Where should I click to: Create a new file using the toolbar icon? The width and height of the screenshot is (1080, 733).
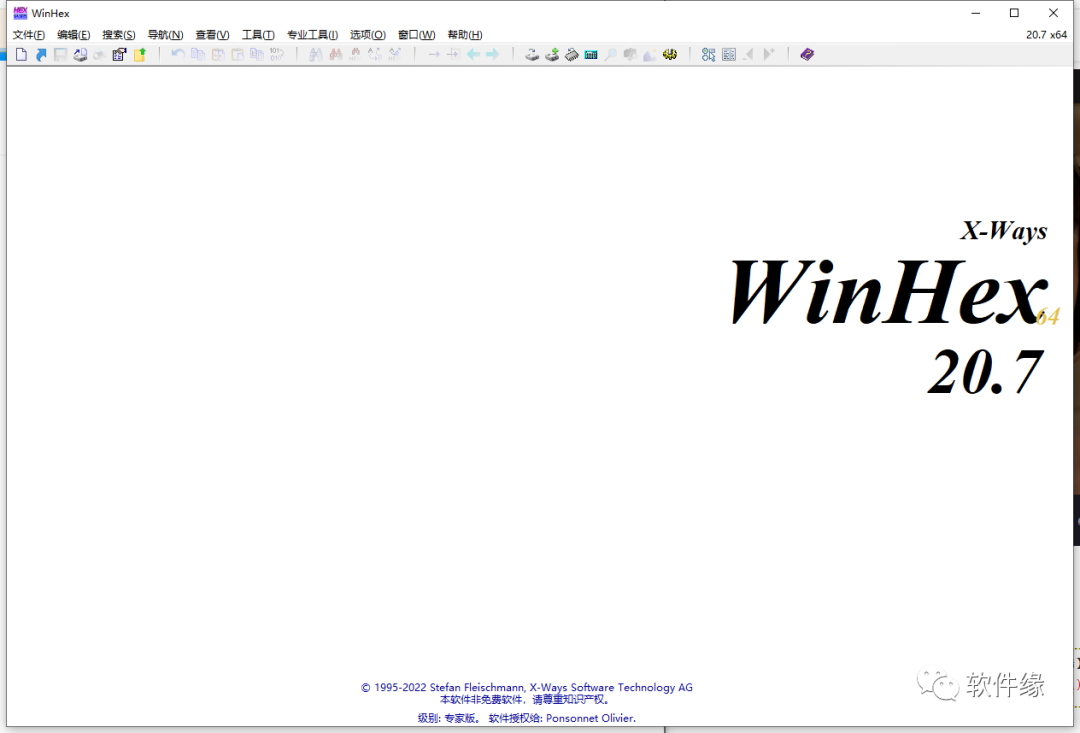21,54
